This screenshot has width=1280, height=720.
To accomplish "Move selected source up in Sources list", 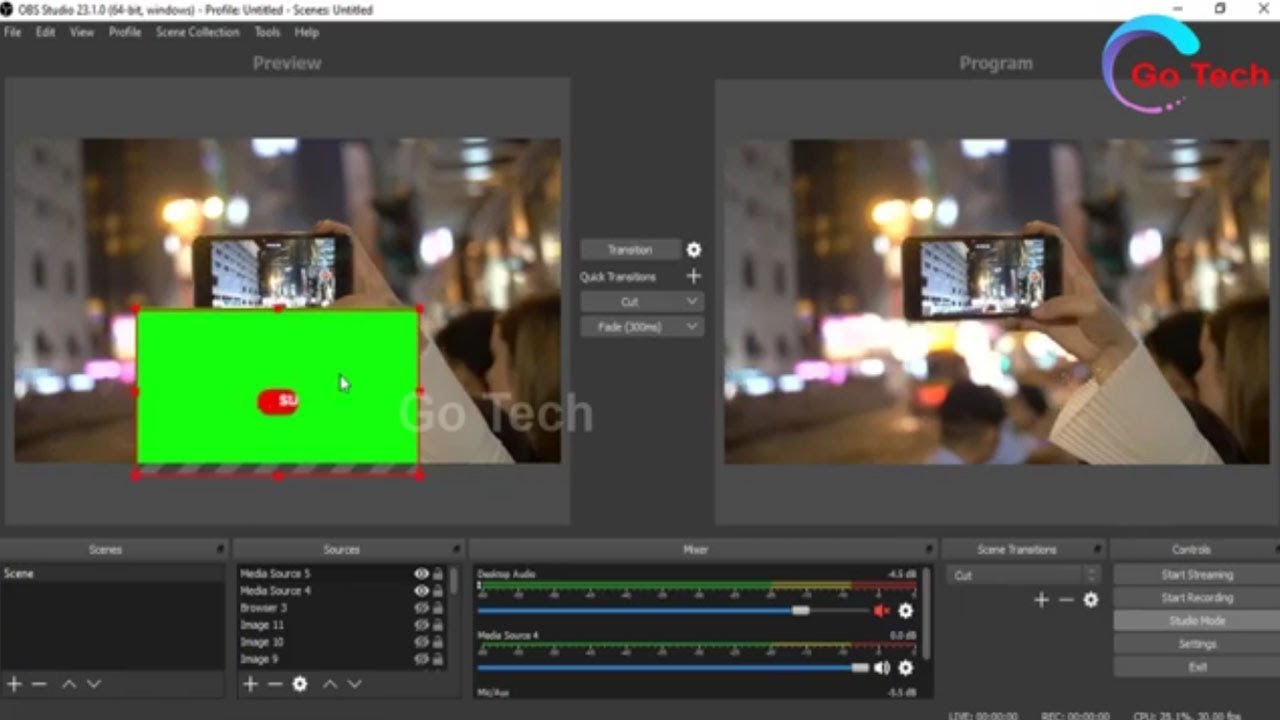I will 329,684.
